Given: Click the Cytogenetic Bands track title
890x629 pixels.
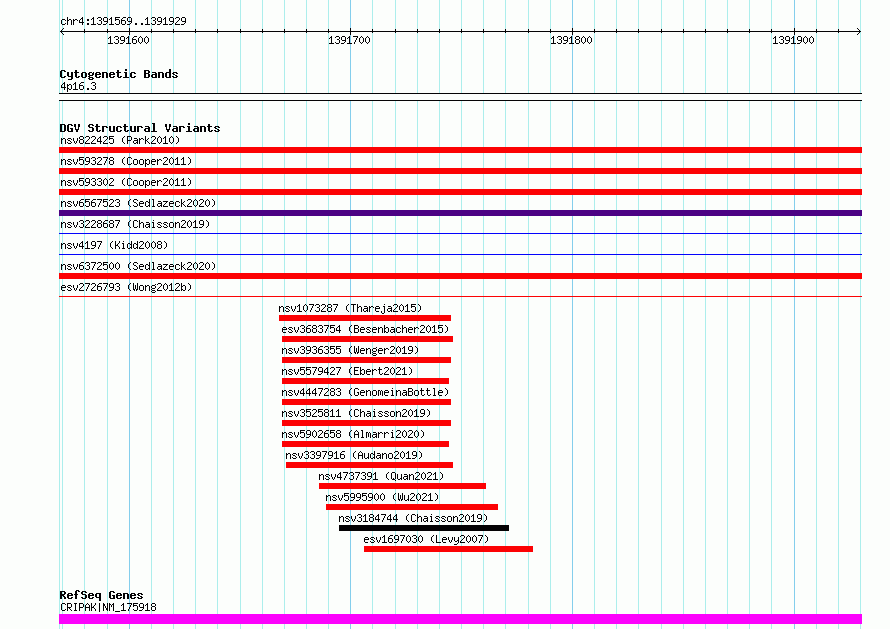Looking at the screenshot, I should tap(119, 74).
